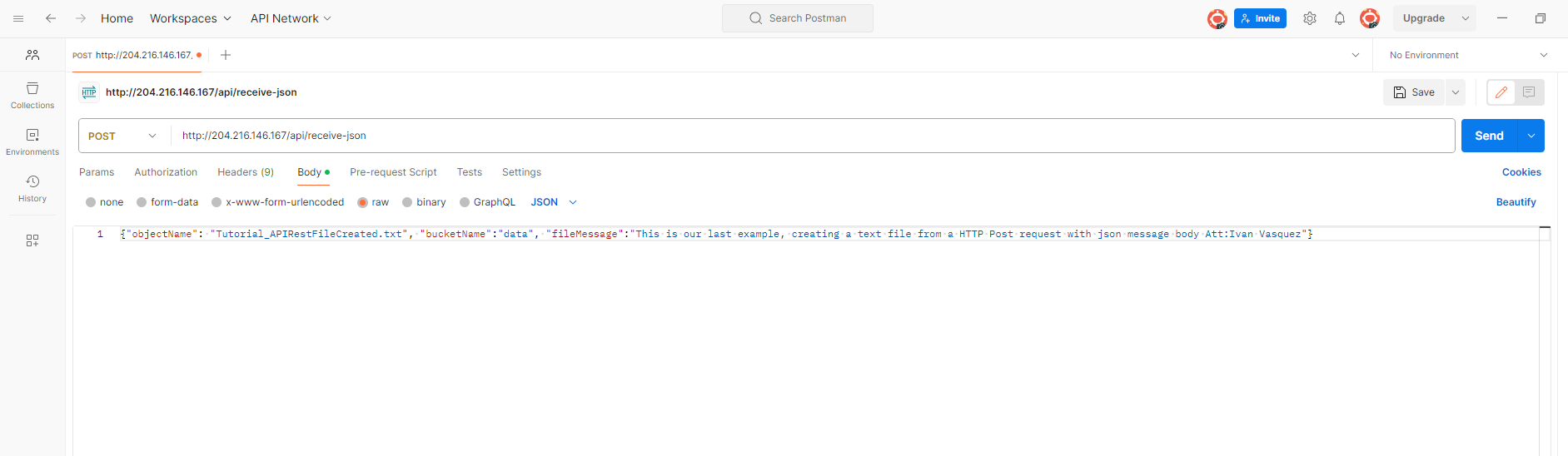Click the editor vertical scrollbar
This screenshot has height=456, width=1568.
1545,341
